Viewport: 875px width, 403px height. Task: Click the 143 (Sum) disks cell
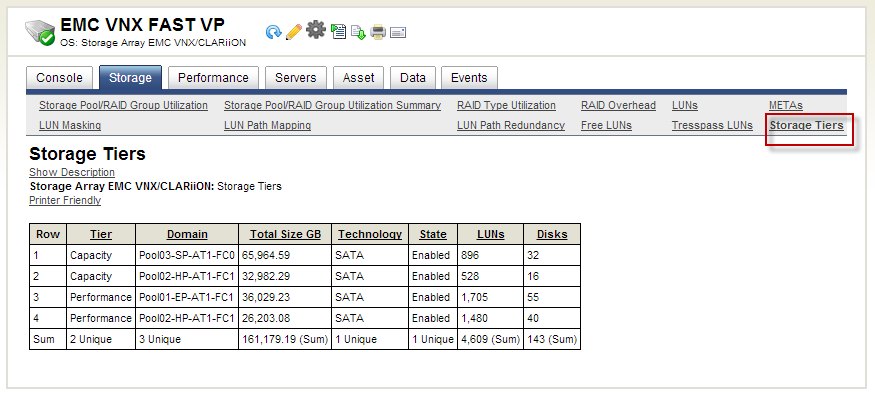[x=552, y=339]
